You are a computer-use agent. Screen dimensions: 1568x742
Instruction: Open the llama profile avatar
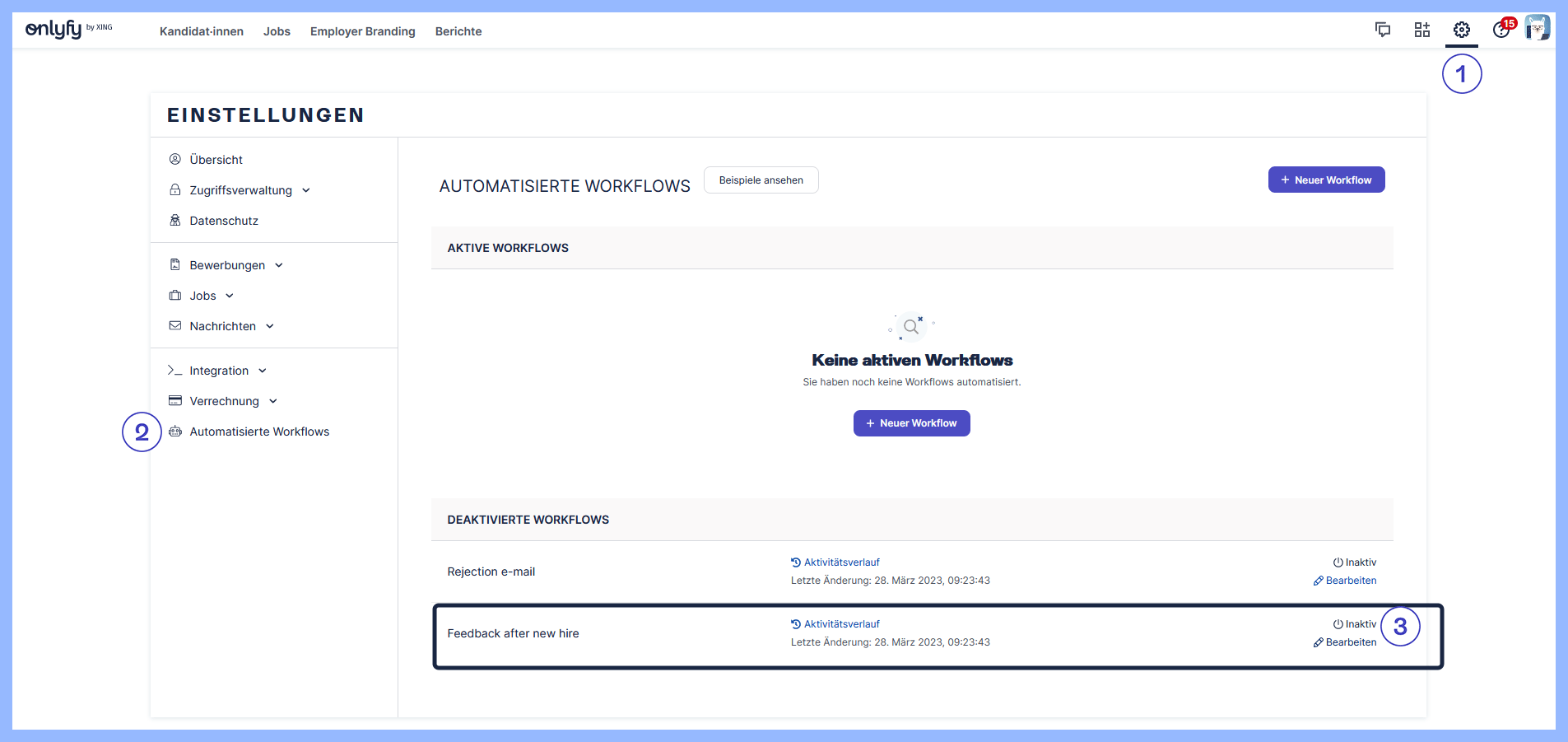1538,26
